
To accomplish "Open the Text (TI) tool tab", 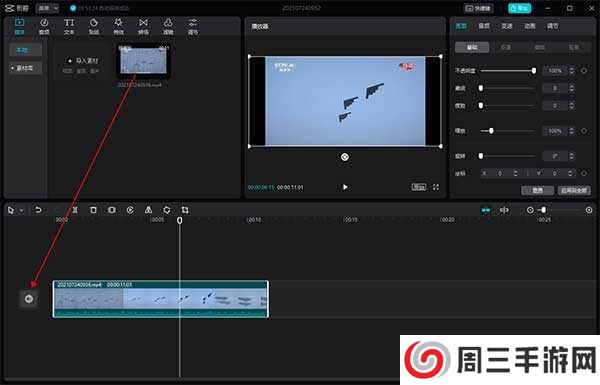I will coord(69,26).
